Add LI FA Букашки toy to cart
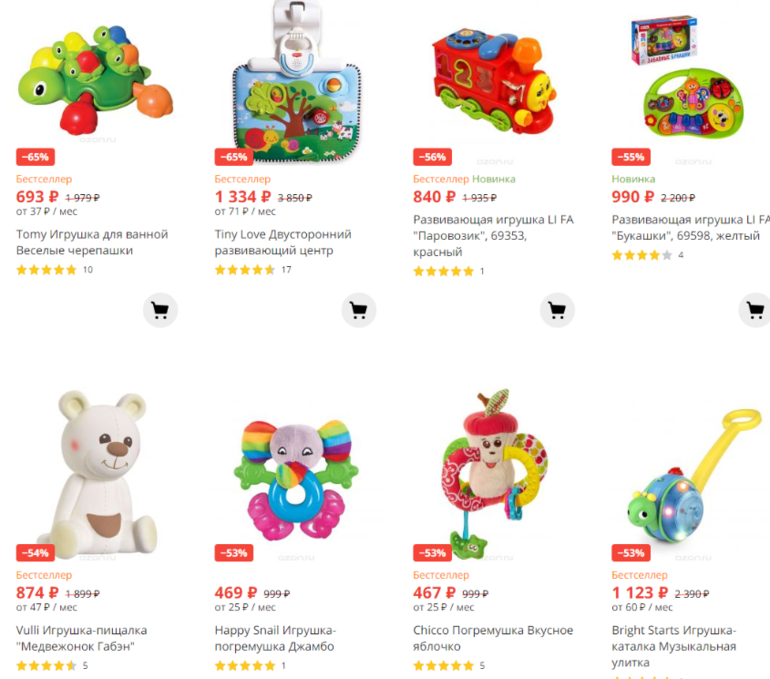 click(755, 310)
